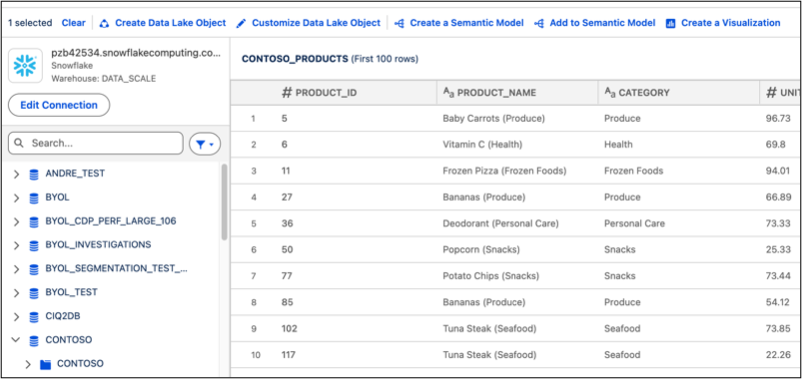
Task: Open the filter dropdown button
Action: click(x=205, y=144)
